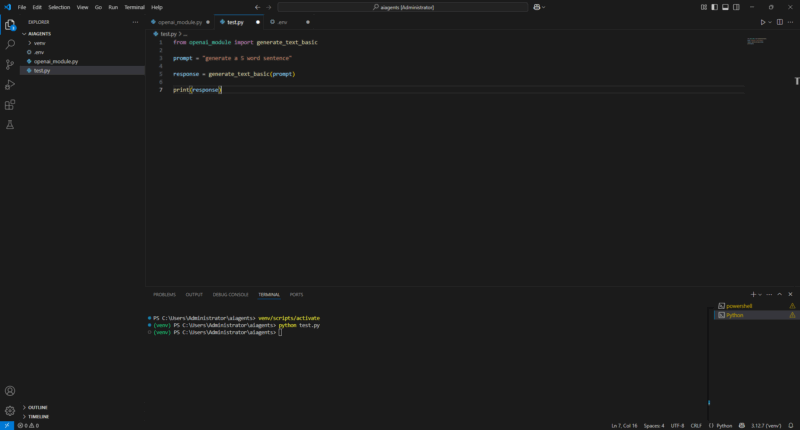Customize editor layout icon
The width and height of the screenshot is (800, 430).
[704, 7]
